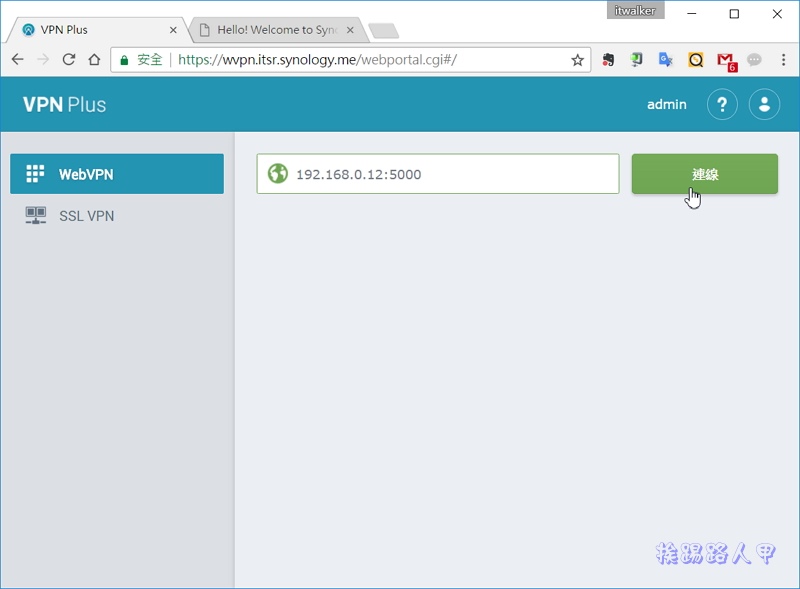The width and height of the screenshot is (800, 589).
Task: Click the SSL VPN network computers icon
Action: click(36, 215)
